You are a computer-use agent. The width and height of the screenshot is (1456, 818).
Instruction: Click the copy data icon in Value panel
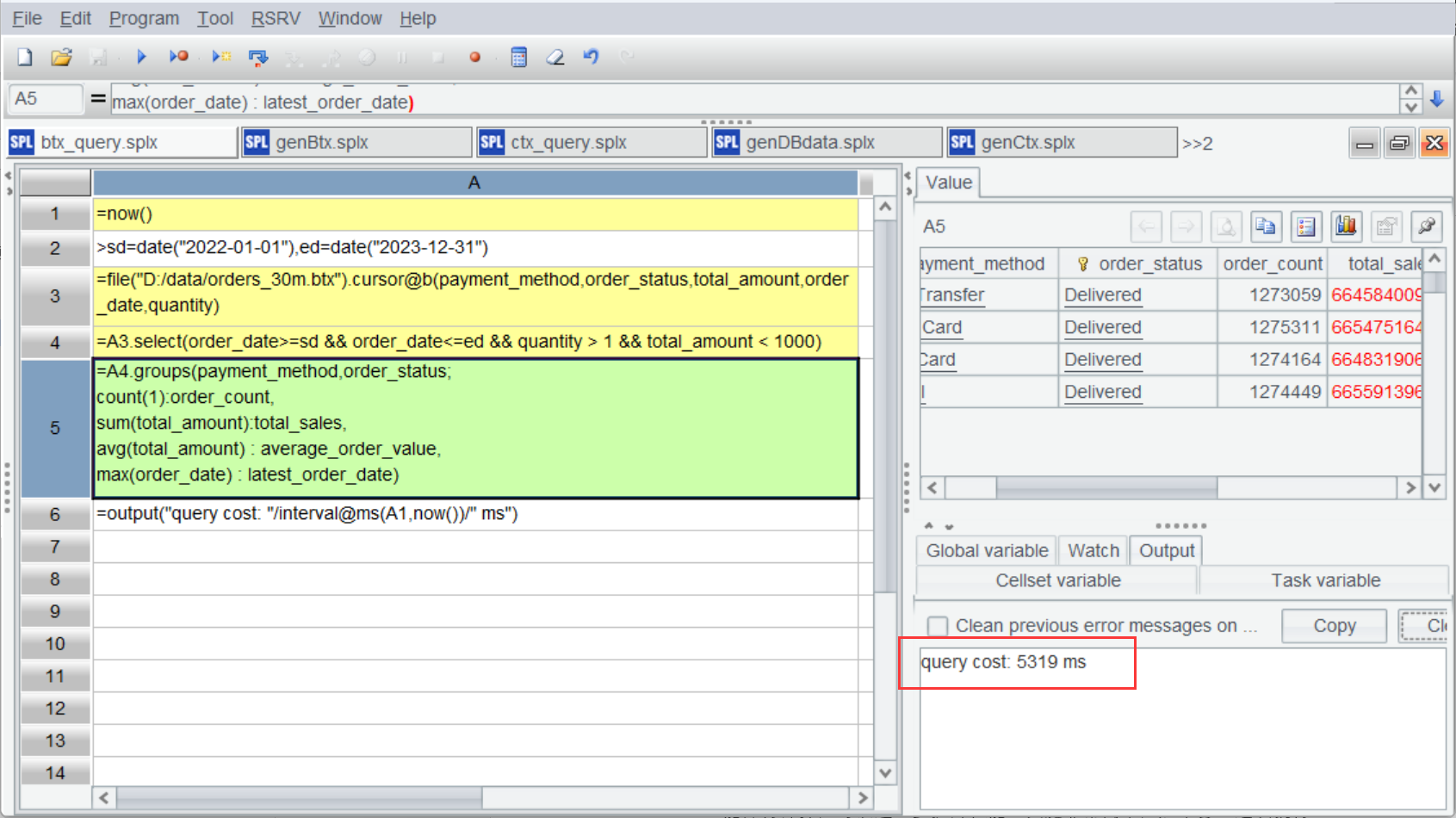tap(1266, 226)
